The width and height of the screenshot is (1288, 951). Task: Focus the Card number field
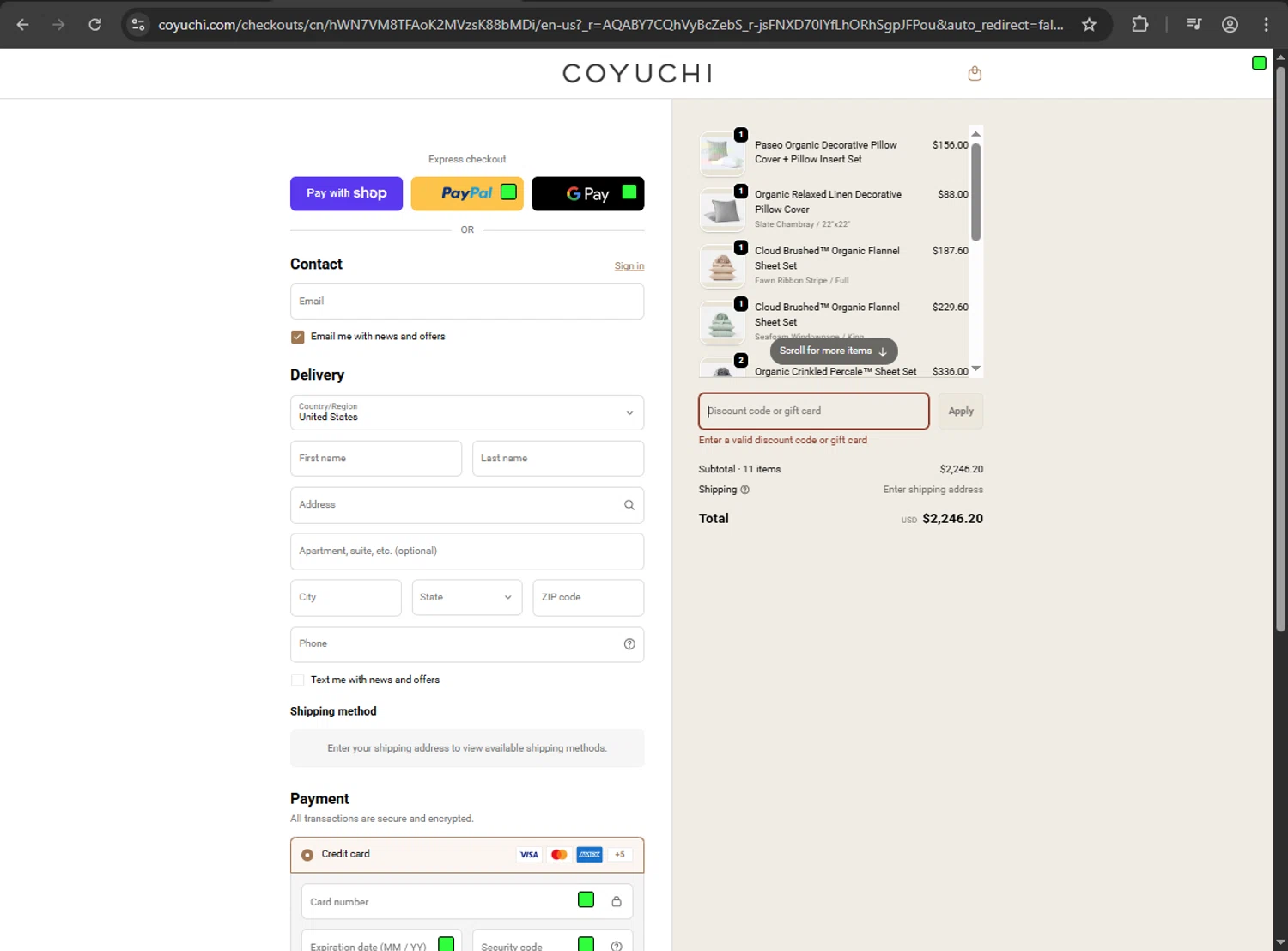(x=467, y=901)
